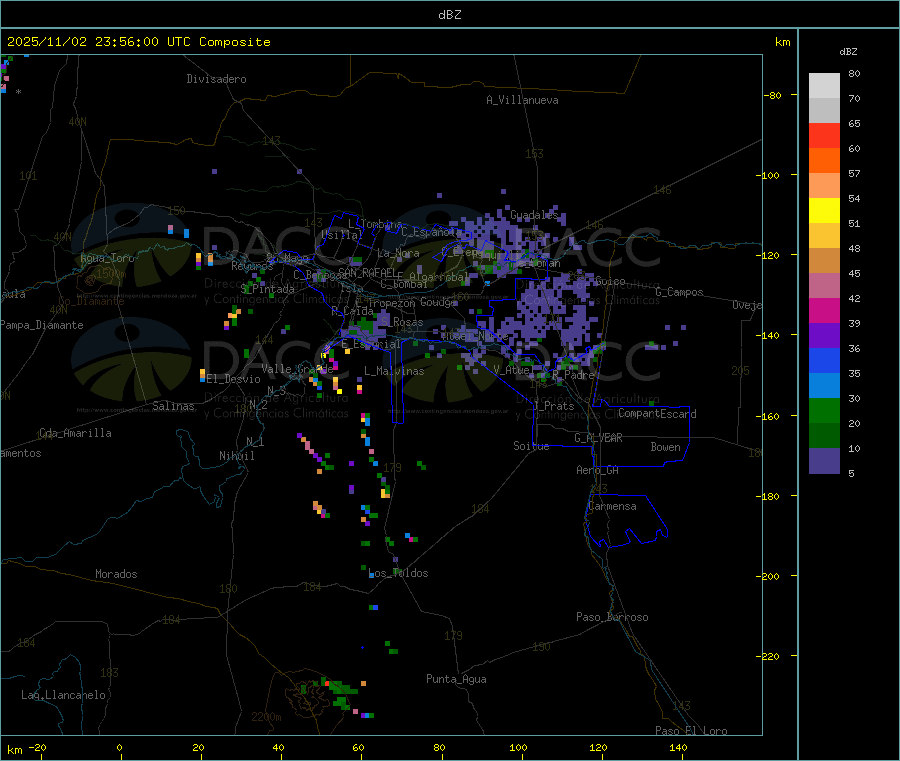900x761 pixels.
Task: Click the Bowen location label
Action: tap(665, 447)
